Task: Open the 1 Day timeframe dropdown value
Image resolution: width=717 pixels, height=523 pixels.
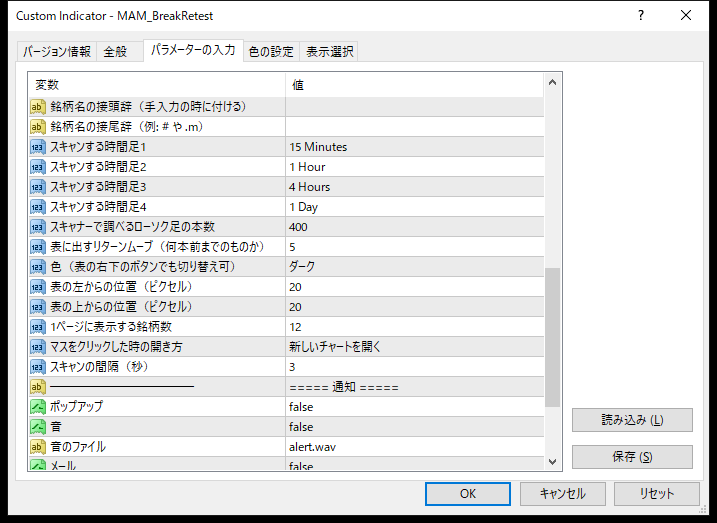Action: (415, 207)
